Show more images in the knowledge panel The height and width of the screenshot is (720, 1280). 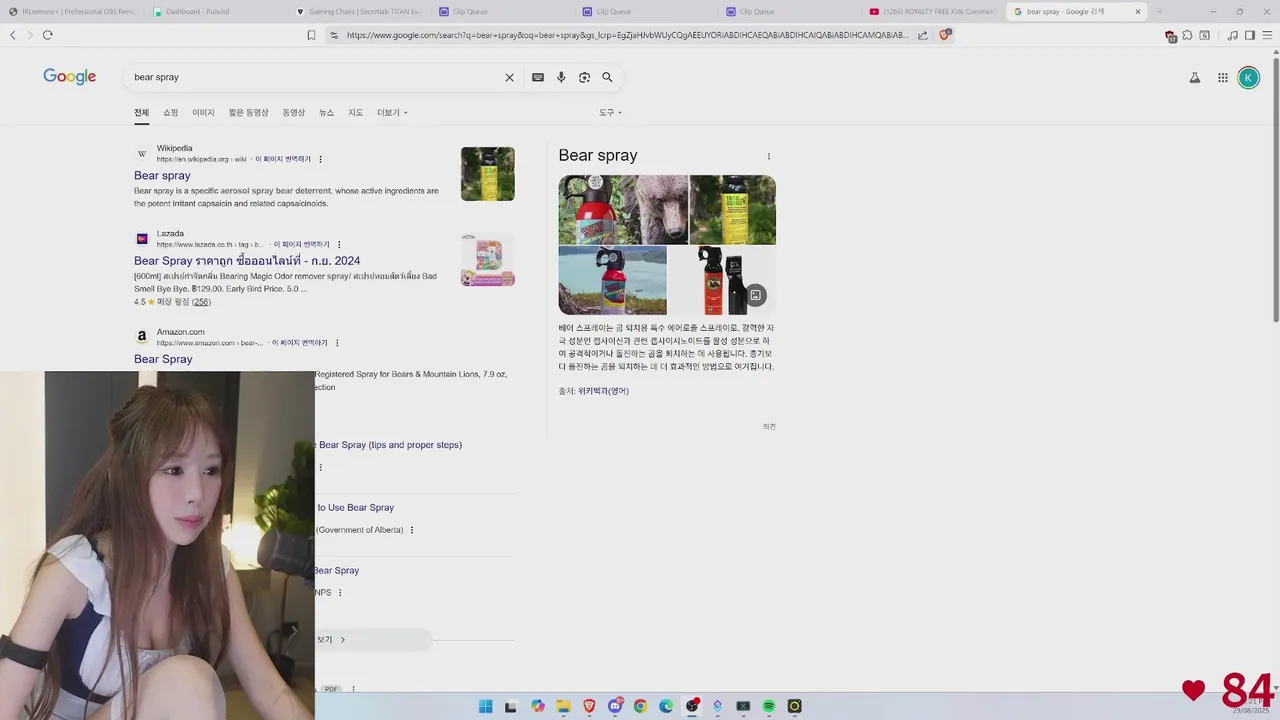(x=756, y=295)
